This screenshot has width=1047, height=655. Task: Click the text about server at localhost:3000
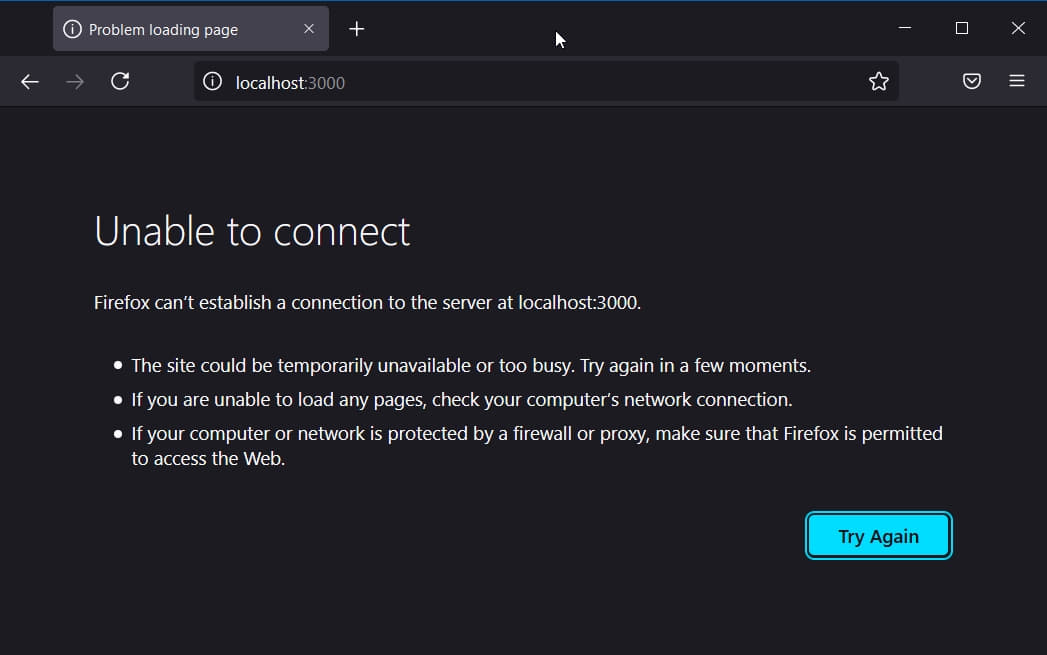[367, 302]
